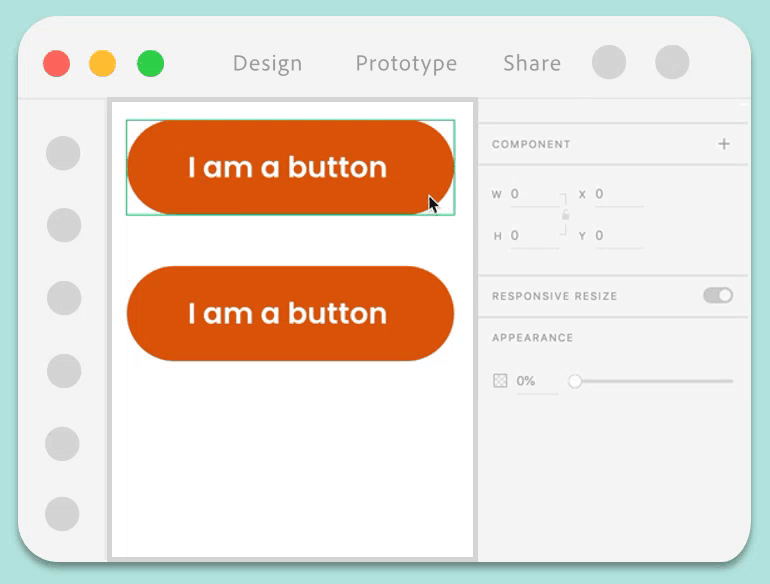Screen dimensions: 770x584
Task: Select the lower 'I am a button' component
Action: (290, 313)
